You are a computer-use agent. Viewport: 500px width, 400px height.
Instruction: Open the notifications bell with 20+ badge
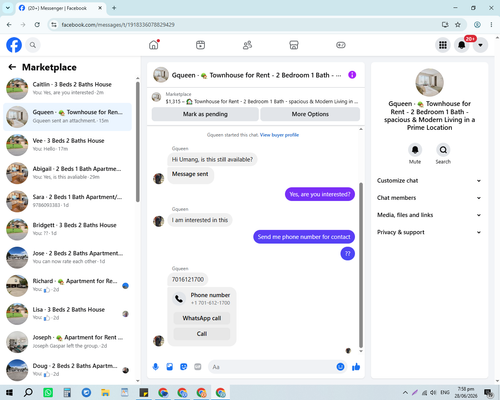click(x=462, y=45)
